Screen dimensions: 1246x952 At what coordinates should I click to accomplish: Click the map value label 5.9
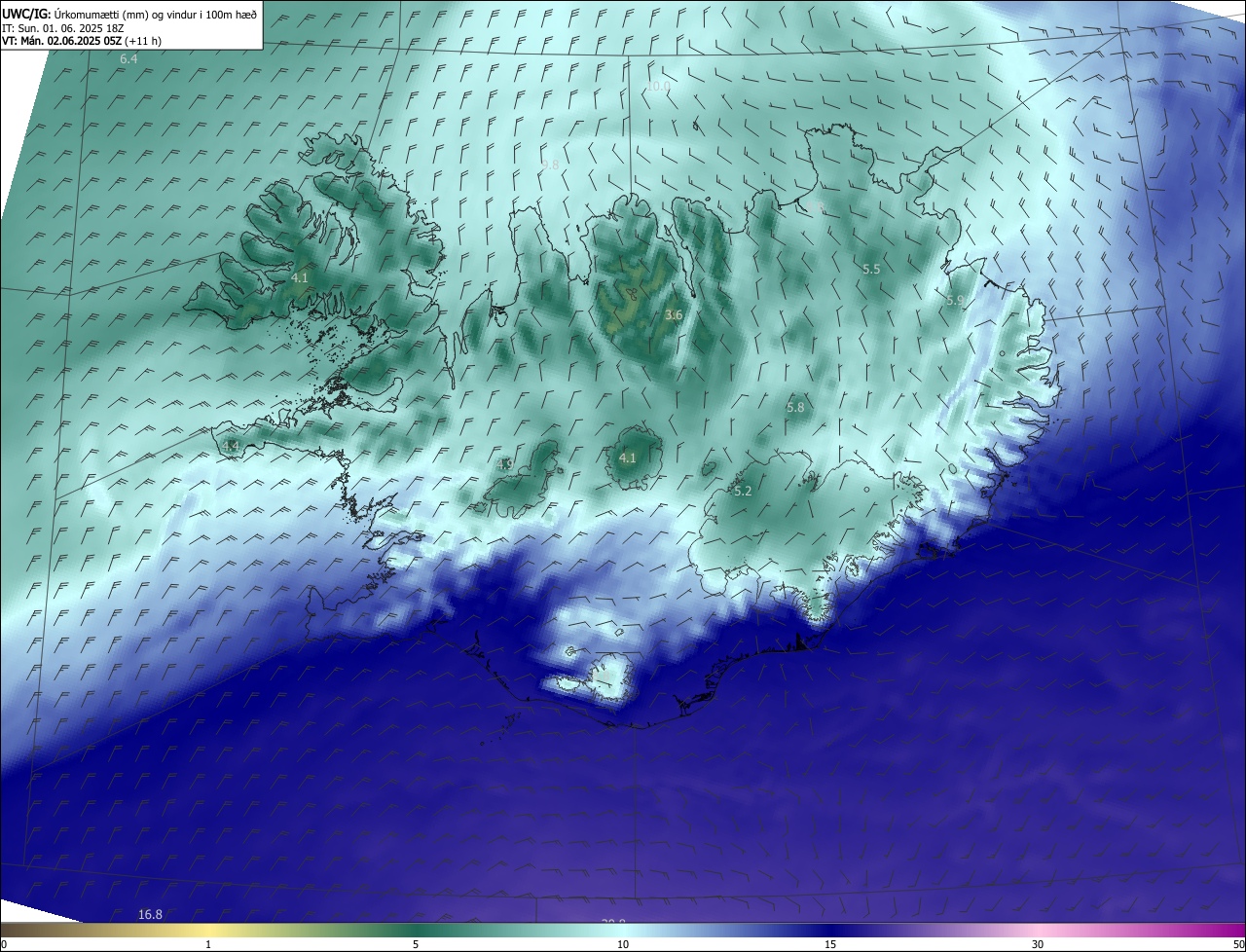click(x=955, y=301)
